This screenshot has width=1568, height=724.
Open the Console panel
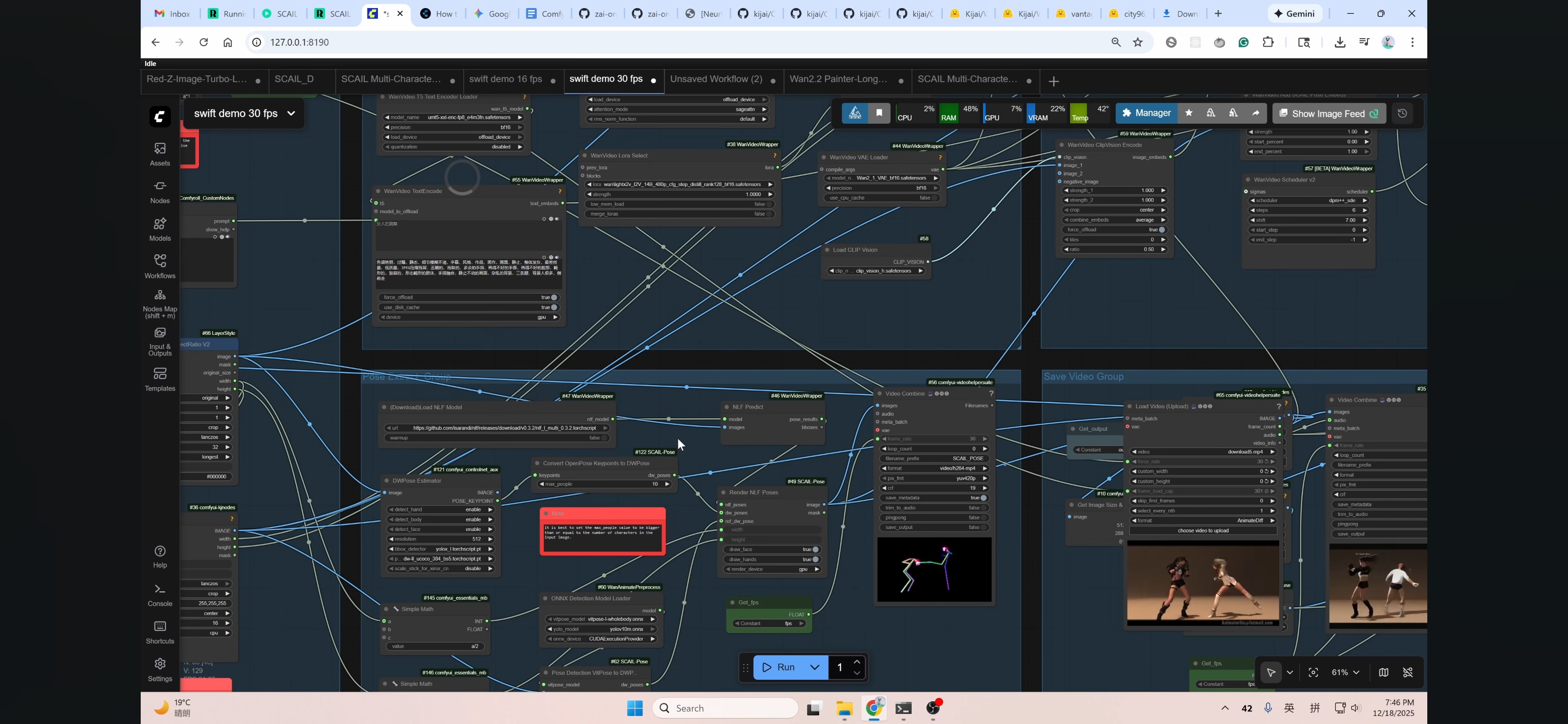(159, 595)
